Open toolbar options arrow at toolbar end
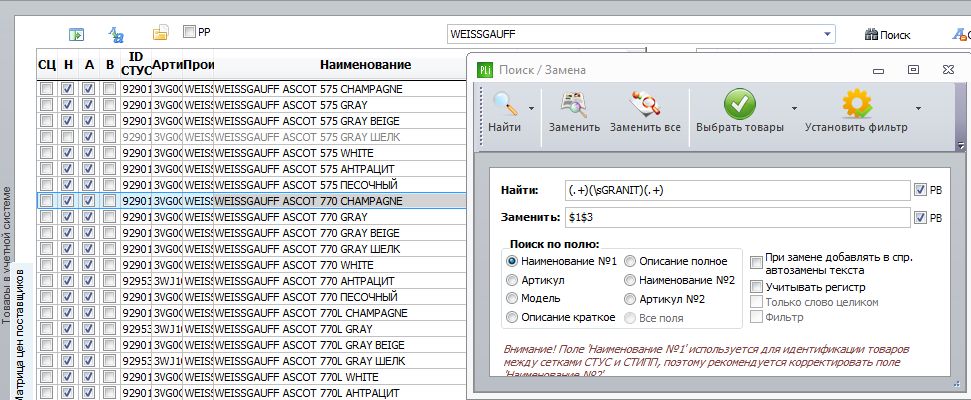Screen dimensions: 971x400 961,146
